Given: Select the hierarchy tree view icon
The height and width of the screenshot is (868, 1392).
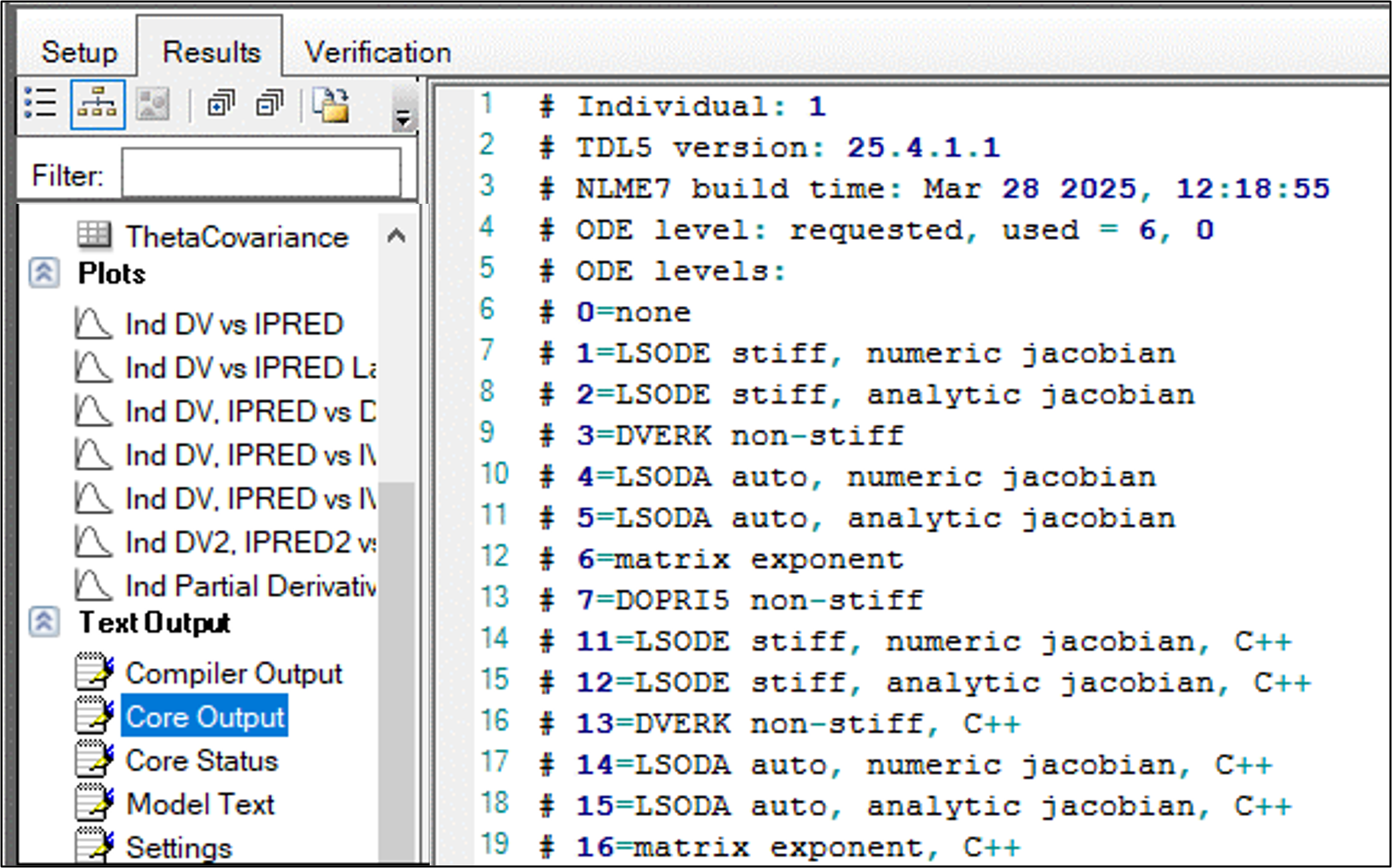Looking at the screenshot, I should [x=98, y=104].
